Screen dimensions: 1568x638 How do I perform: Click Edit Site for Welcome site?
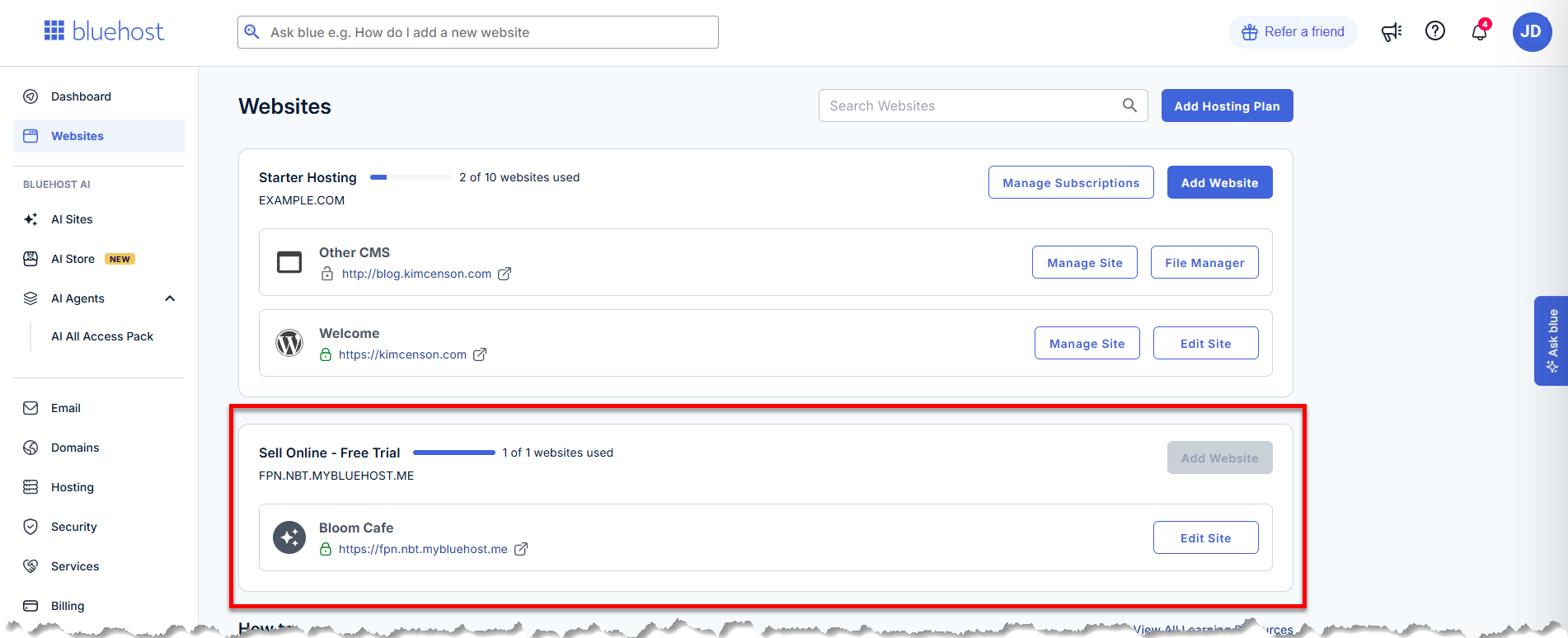pyautogui.click(x=1206, y=343)
